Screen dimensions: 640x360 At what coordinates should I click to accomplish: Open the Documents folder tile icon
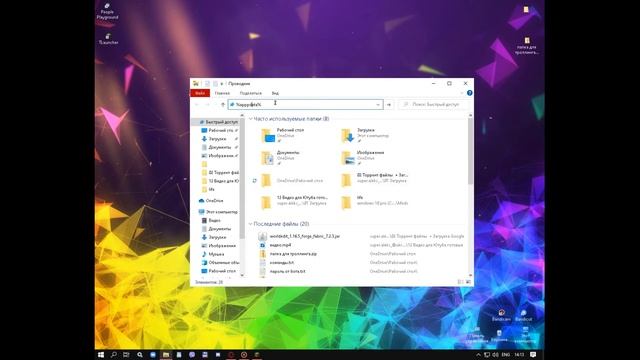268,158
